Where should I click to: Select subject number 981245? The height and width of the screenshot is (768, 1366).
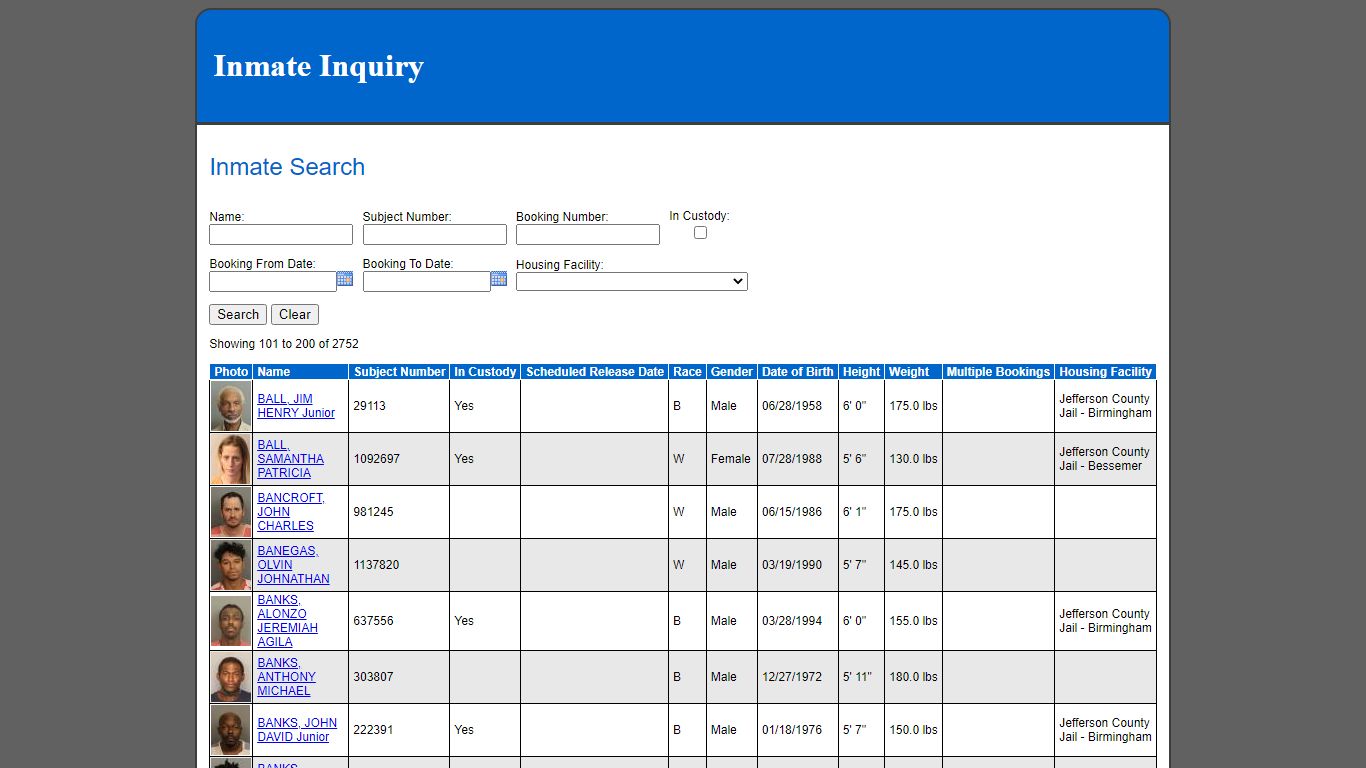click(373, 512)
